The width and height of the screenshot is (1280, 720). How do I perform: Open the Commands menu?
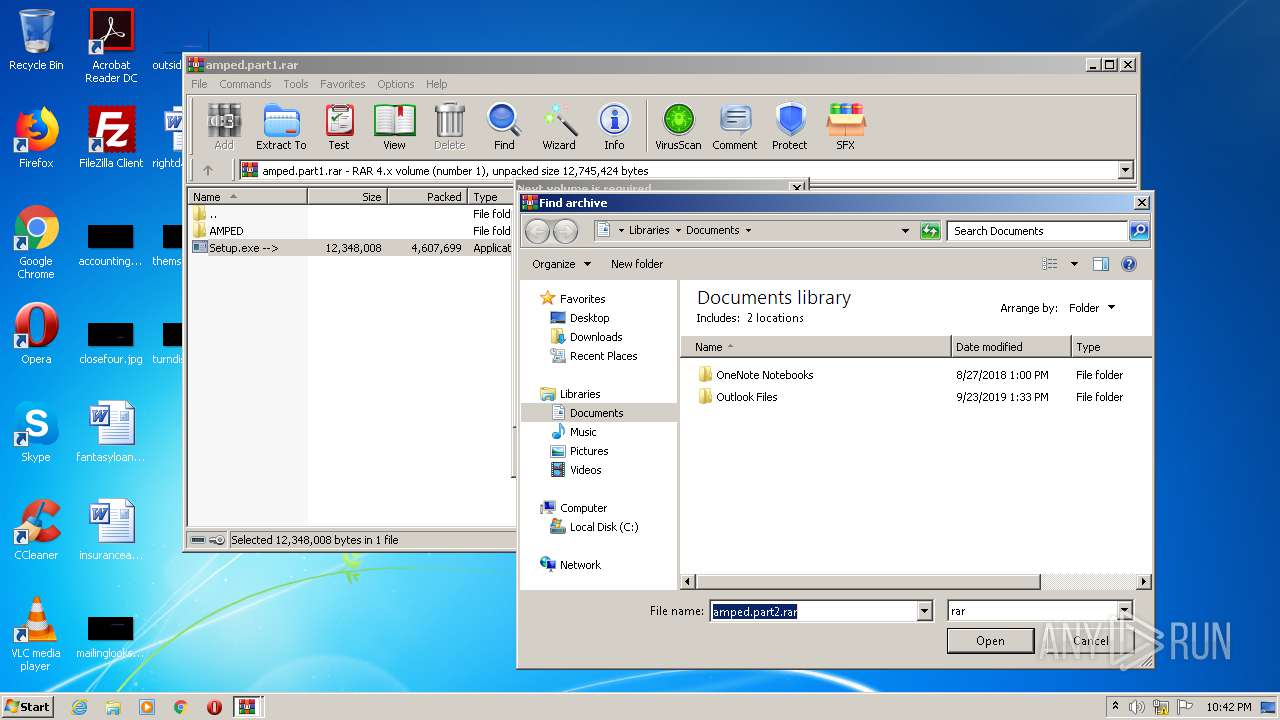point(245,84)
